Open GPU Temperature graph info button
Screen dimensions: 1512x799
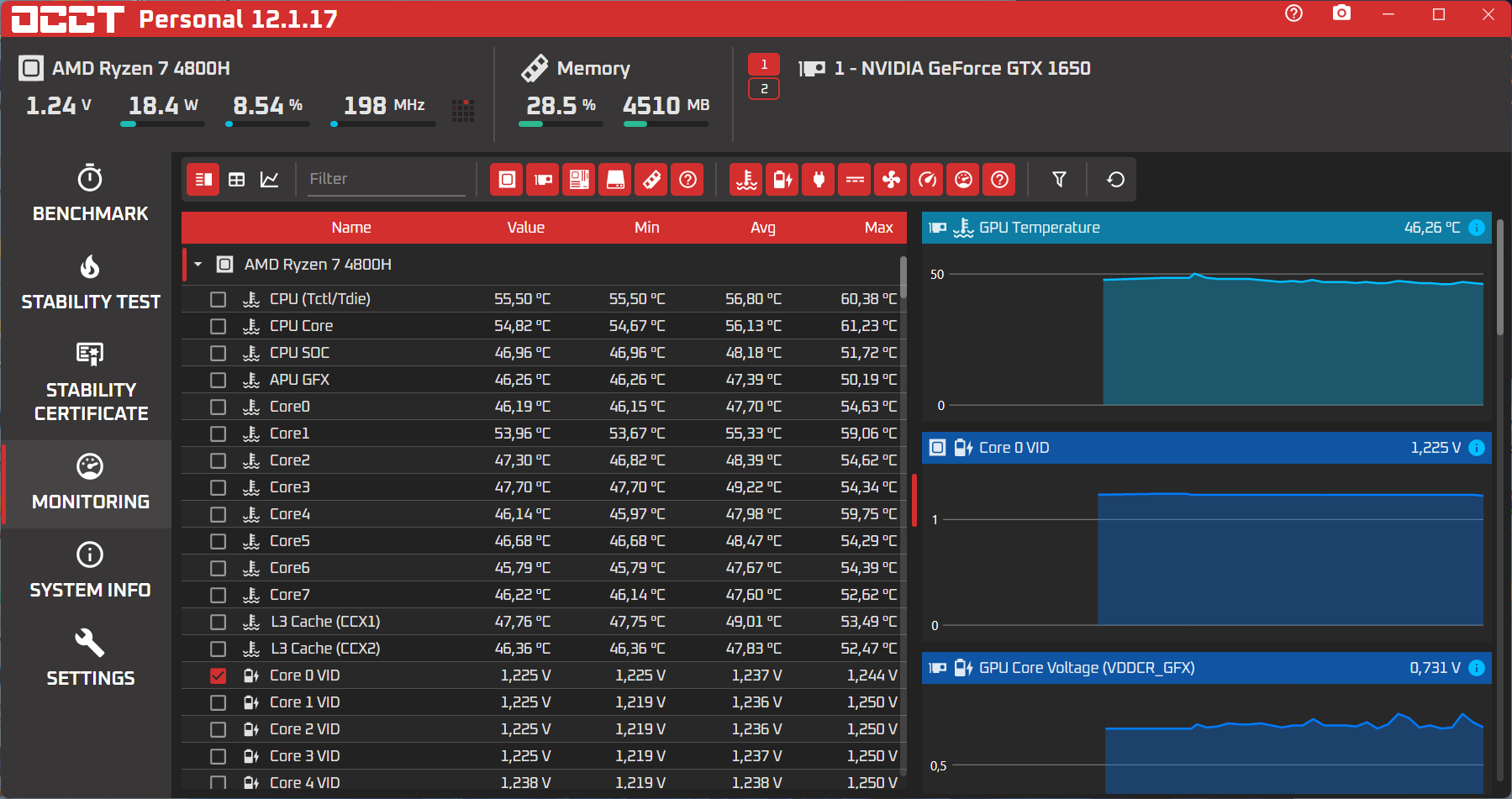coord(1477,228)
